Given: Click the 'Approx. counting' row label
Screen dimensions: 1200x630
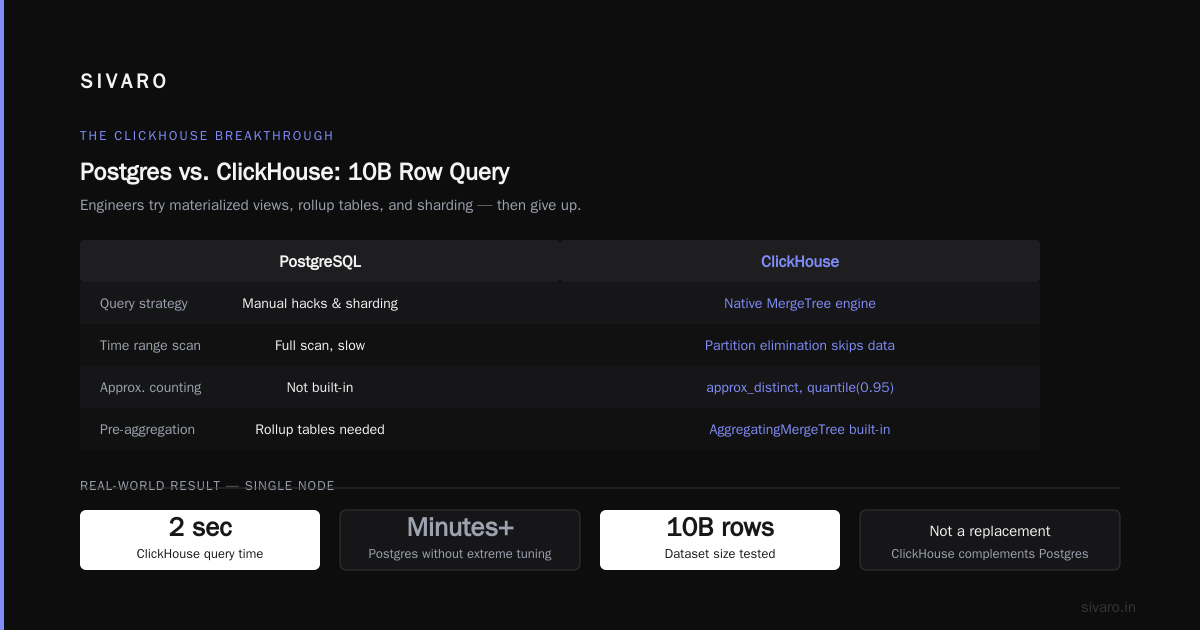Looking at the screenshot, I should (150, 387).
